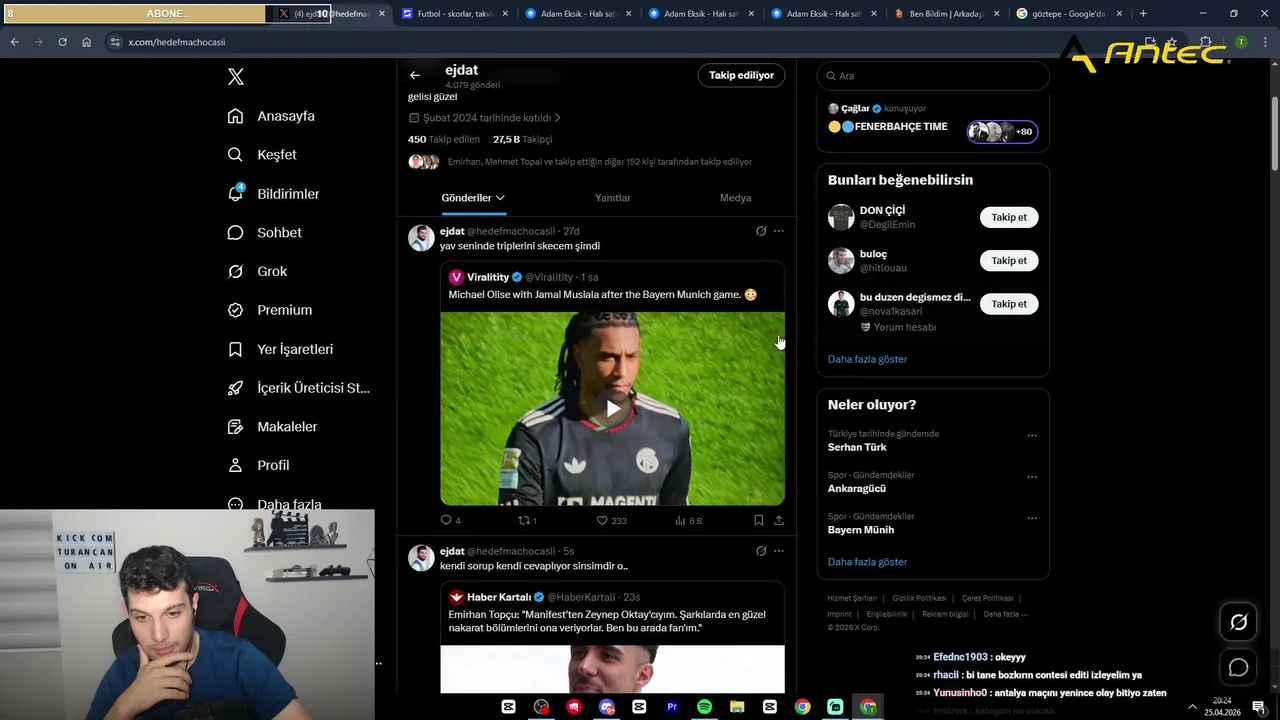Expand Gönderiler dropdown chevron
1280x720 pixels.
point(500,198)
